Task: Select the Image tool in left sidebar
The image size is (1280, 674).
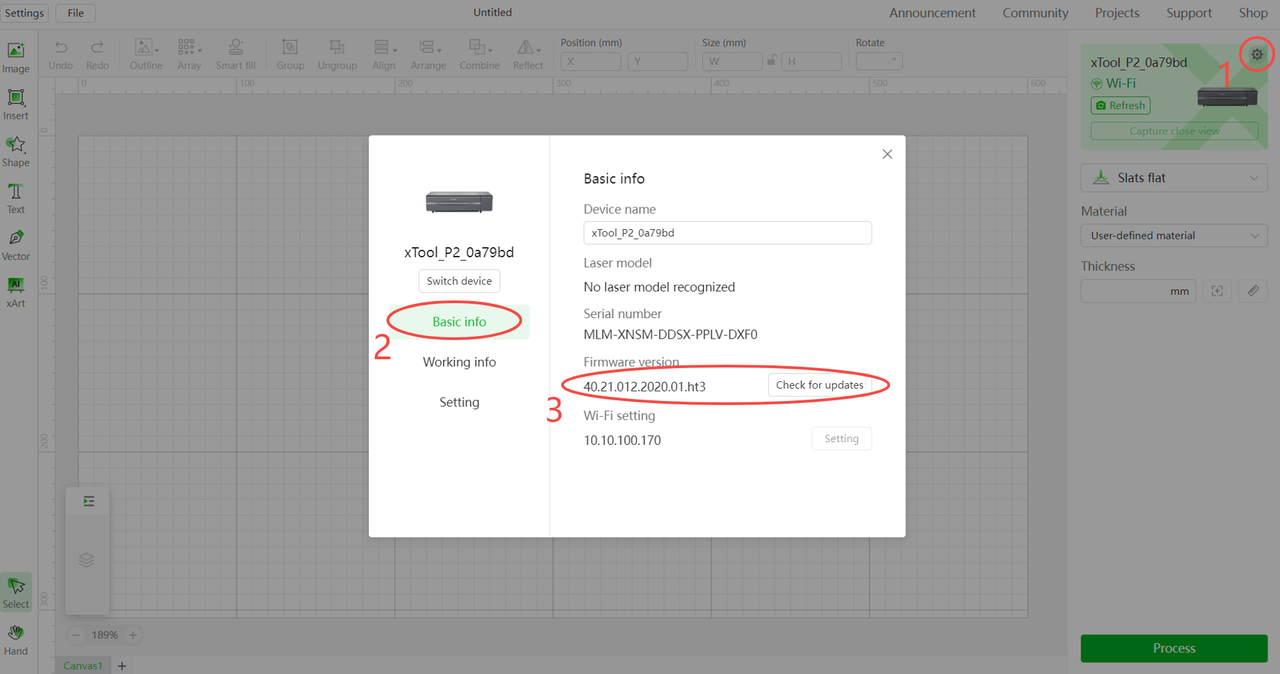Action: [16, 57]
